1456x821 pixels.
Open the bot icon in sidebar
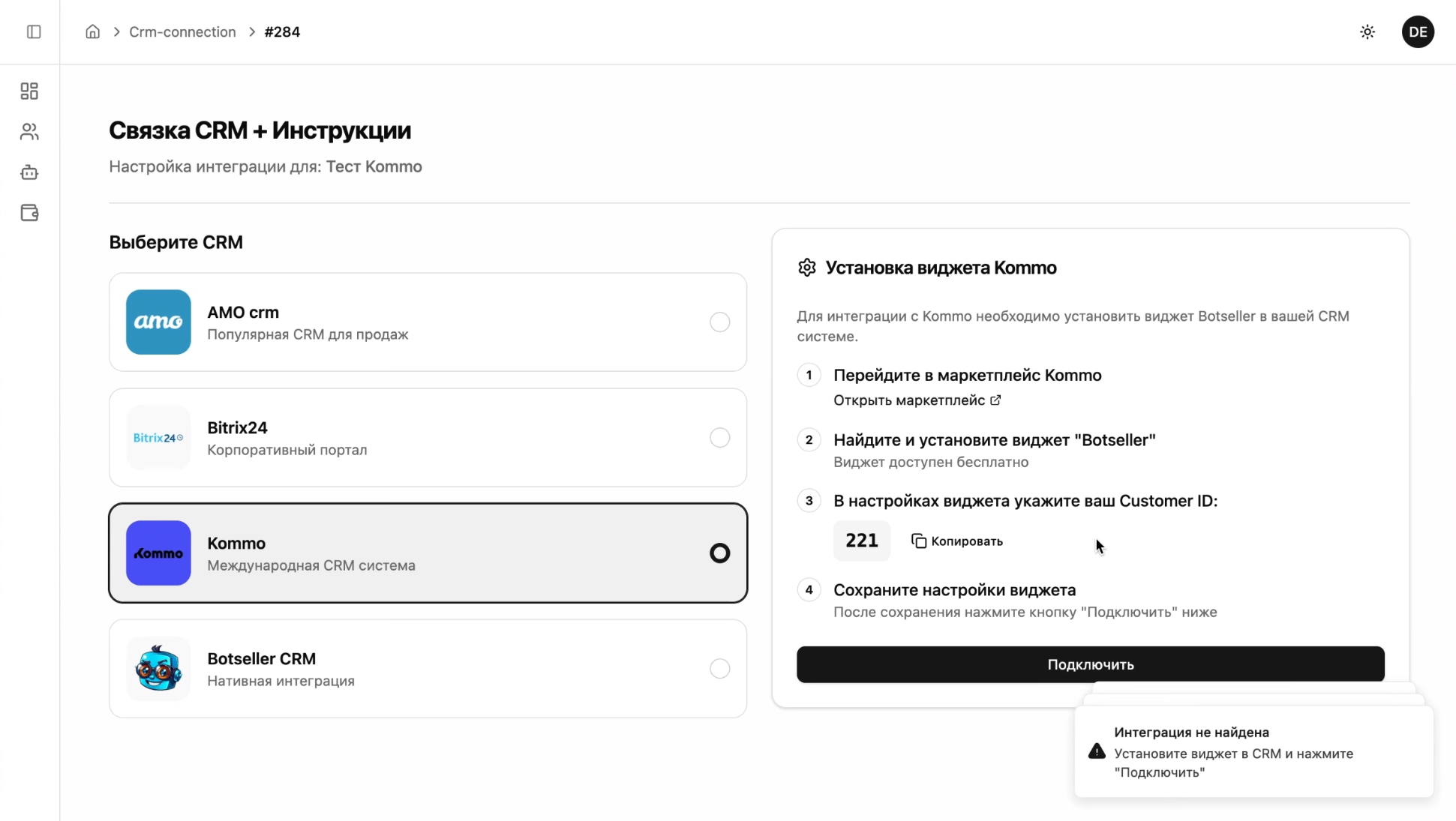(x=29, y=172)
